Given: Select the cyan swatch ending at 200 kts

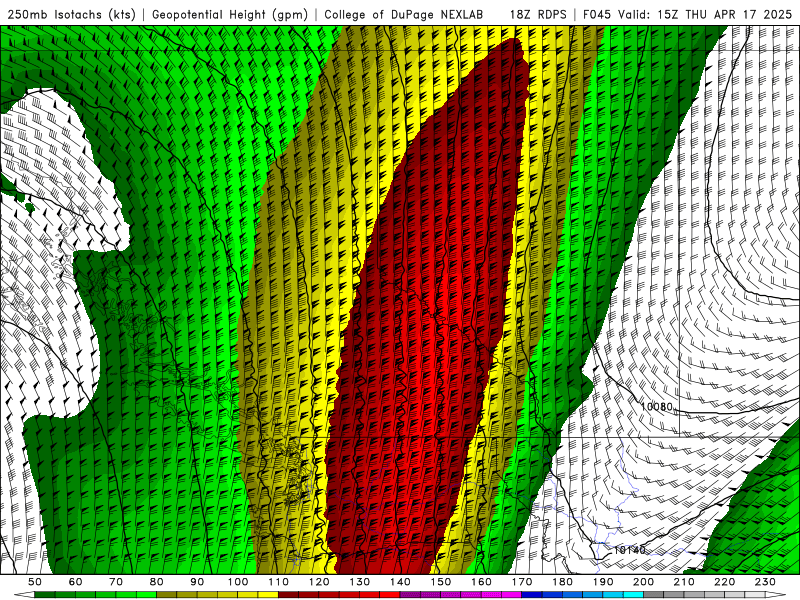Looking at the screenshot, I should click(x=633, y=595).
